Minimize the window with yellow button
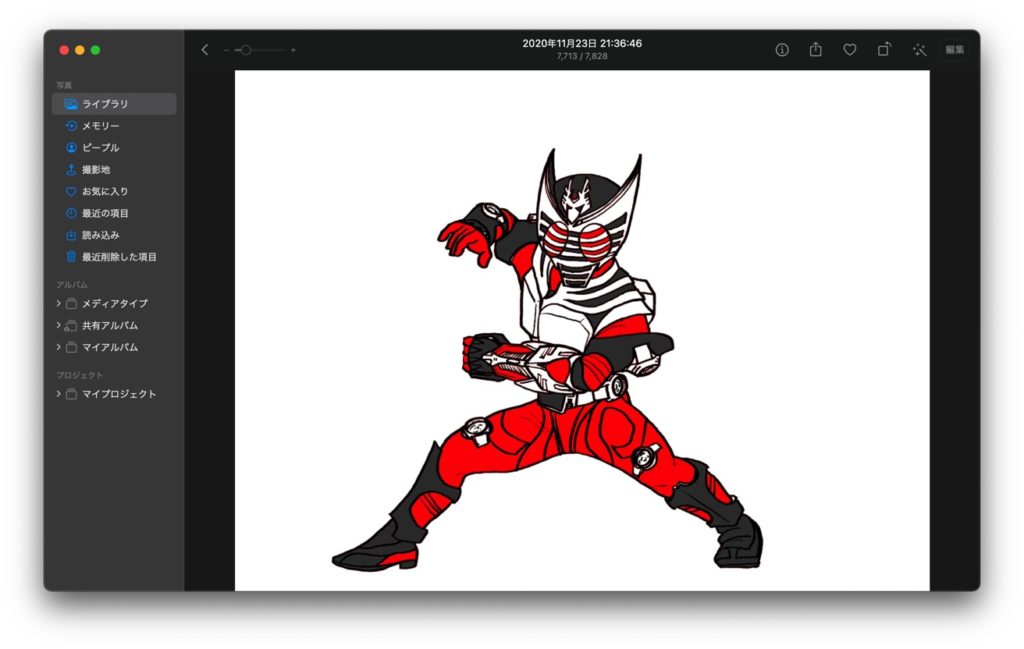The width and height of the screenshot is (1024, 649). (80, 50)
